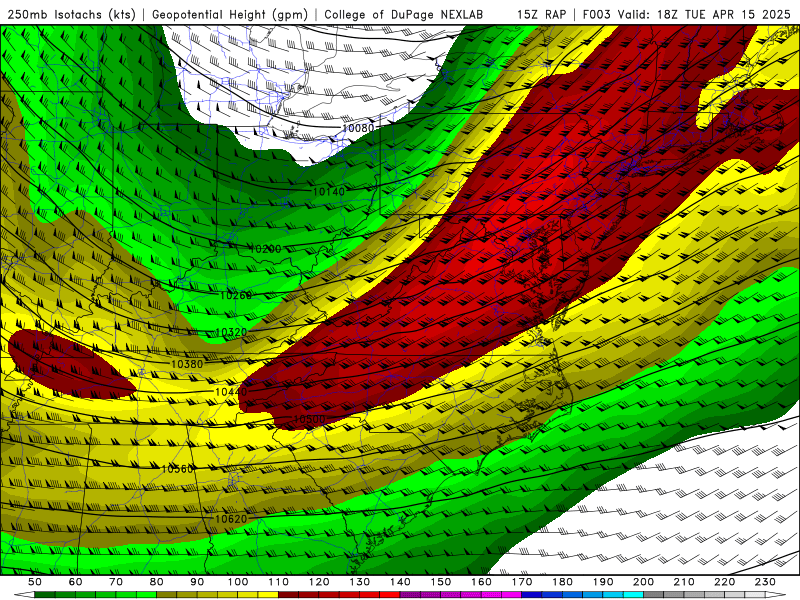Image resolution: width=800 pixels, height=600 pixels.
Task: Click the 'College of DuPage NEXLAB' label
Action: click(403, 14)
